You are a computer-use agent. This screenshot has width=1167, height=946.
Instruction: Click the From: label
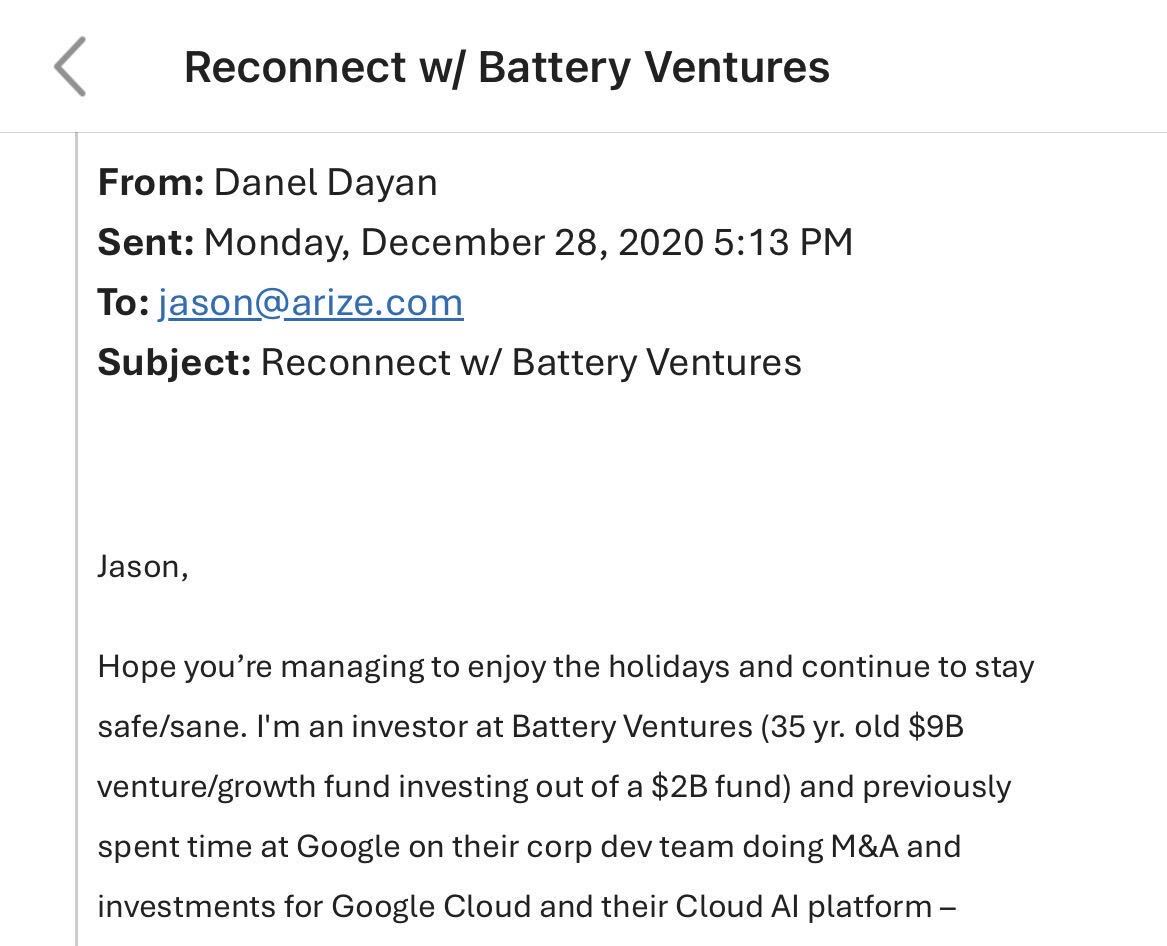coord(151,183)
